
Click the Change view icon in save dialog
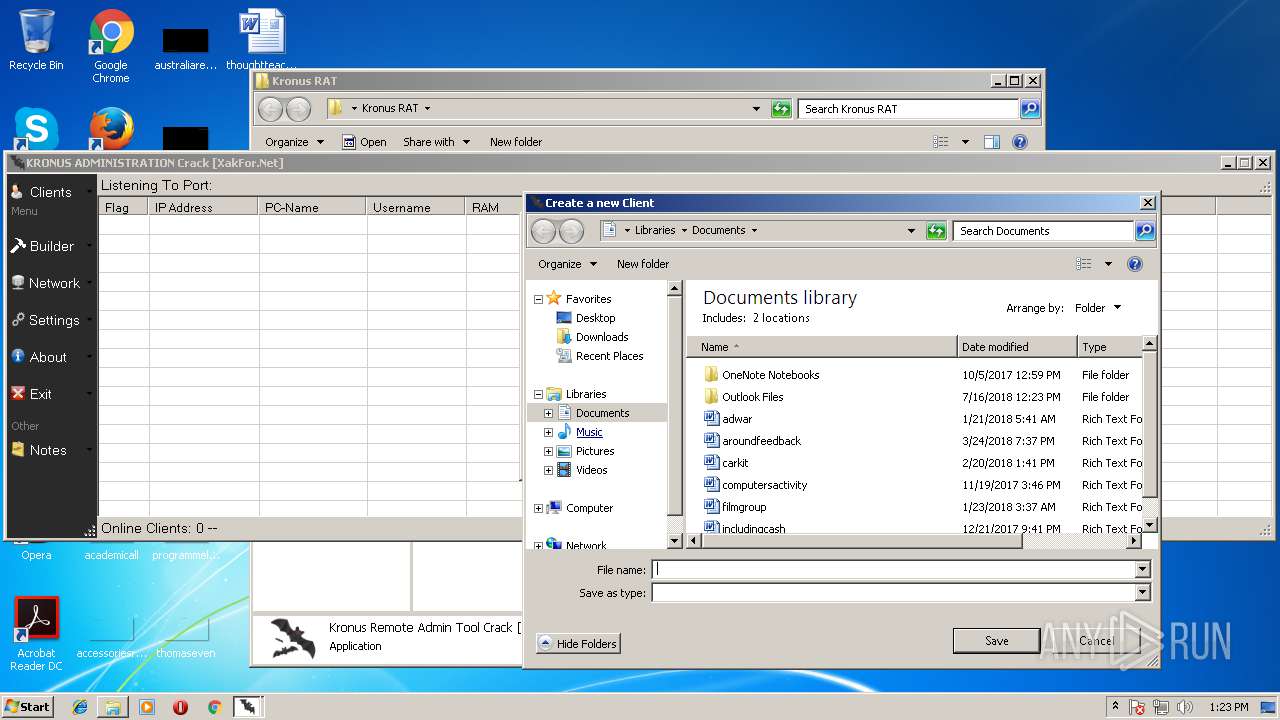click(x=1083, y=264)
